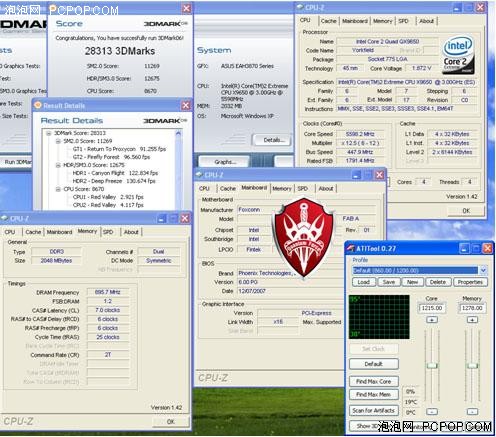Image resolution: width=496 pixels, height=437 pixels.
Task: Open the Memory tab in the CPU-Z processor window
Action: (383, 21)
